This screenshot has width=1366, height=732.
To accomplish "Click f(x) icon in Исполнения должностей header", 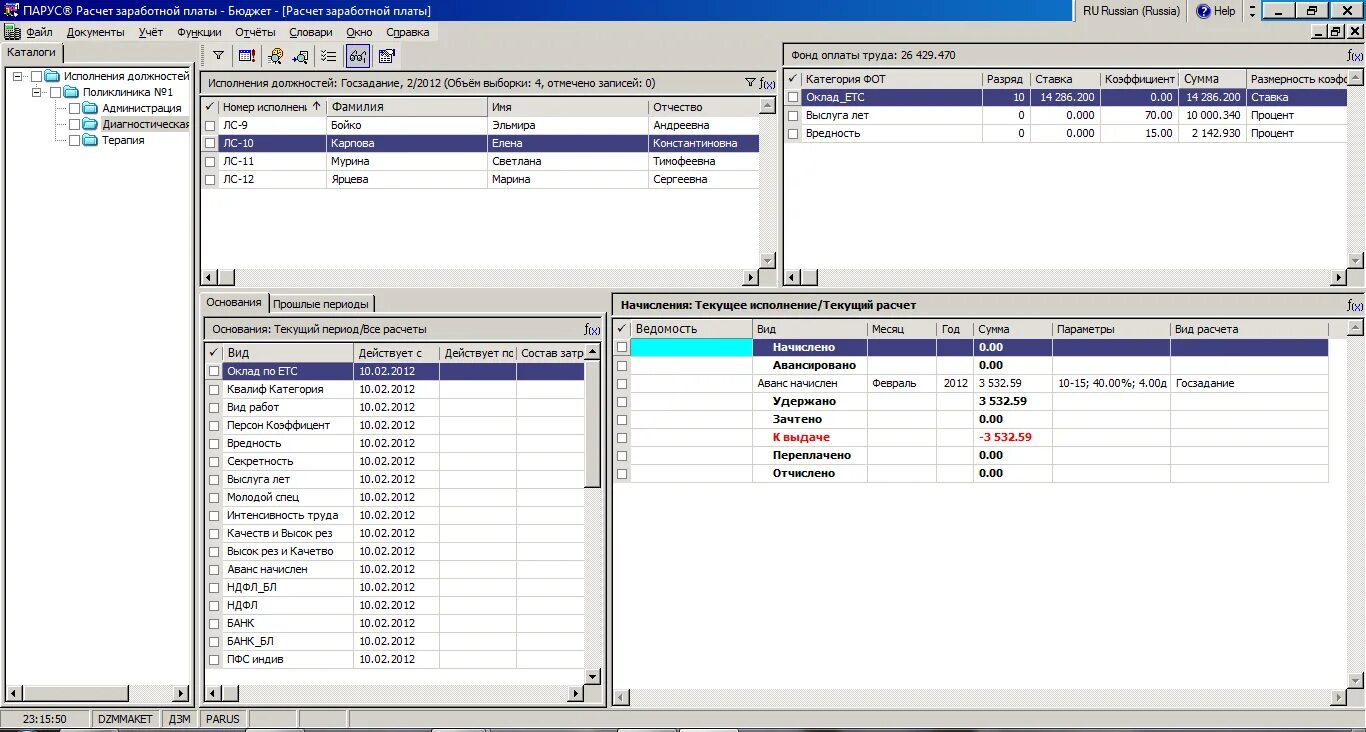I will [x=767, y=83].
